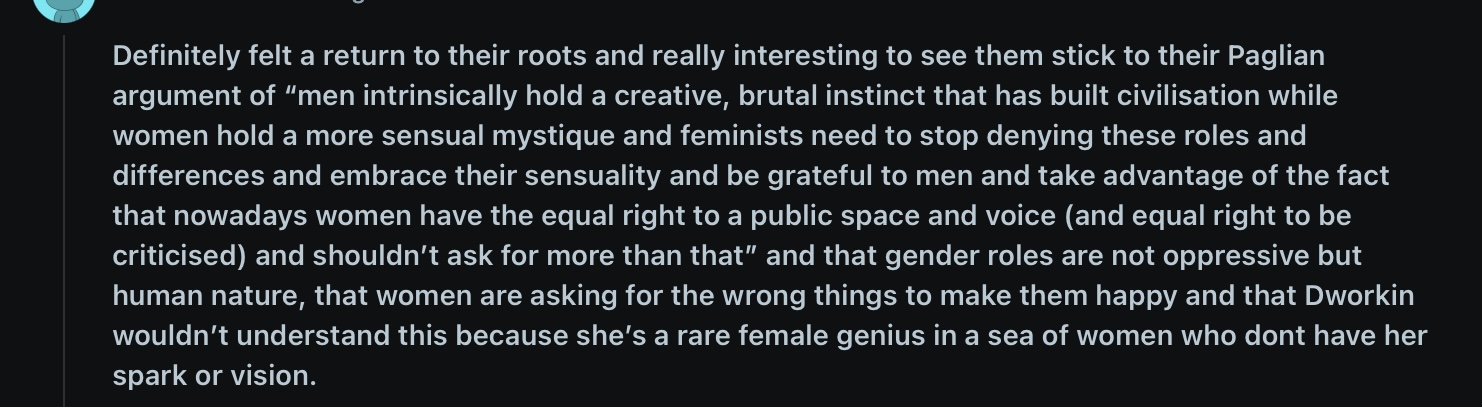This screenshot has width=1482, height=407.
Task: Click the name "Dworkin" in the comment
Action: [1359, 296]
